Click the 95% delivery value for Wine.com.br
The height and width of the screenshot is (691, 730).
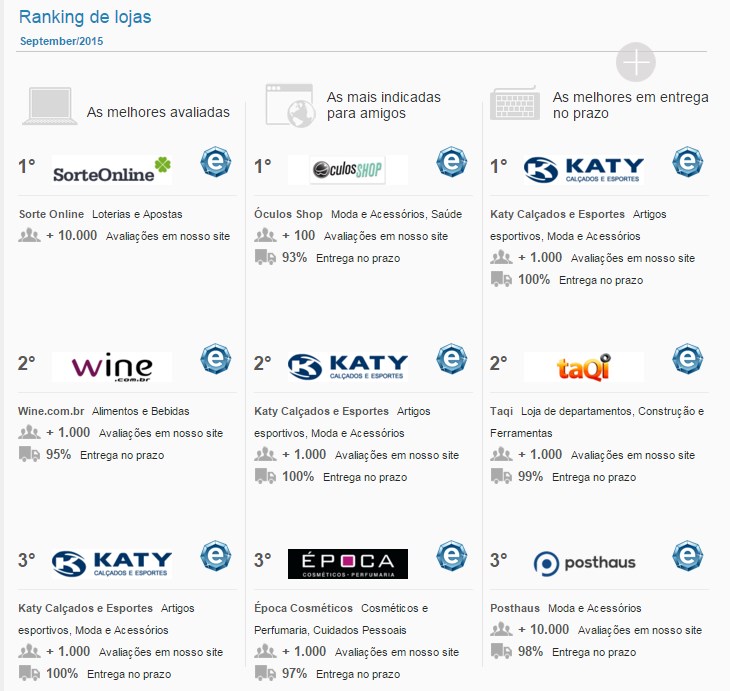(58, 454)
